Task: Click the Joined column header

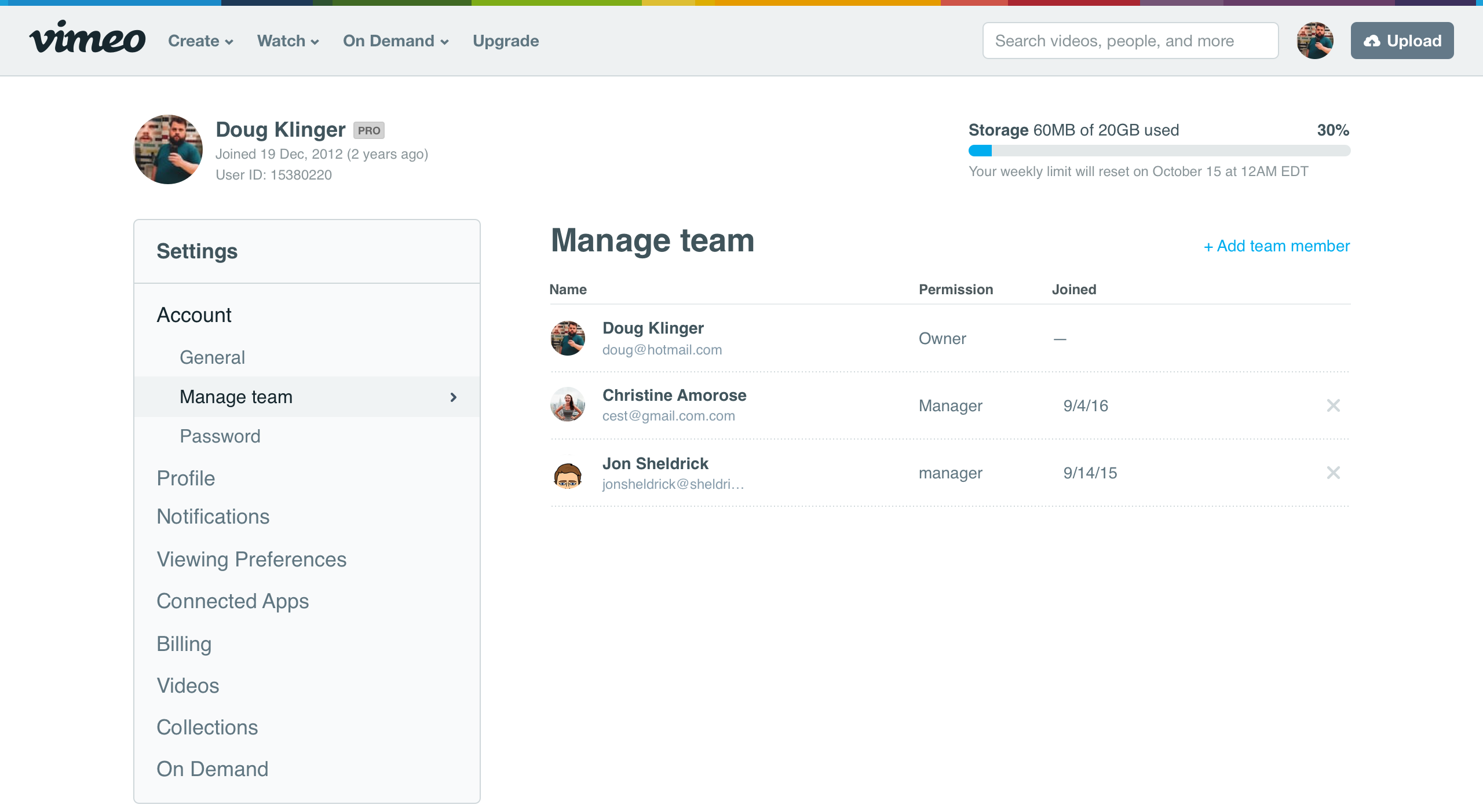Action: point(1074,290)
